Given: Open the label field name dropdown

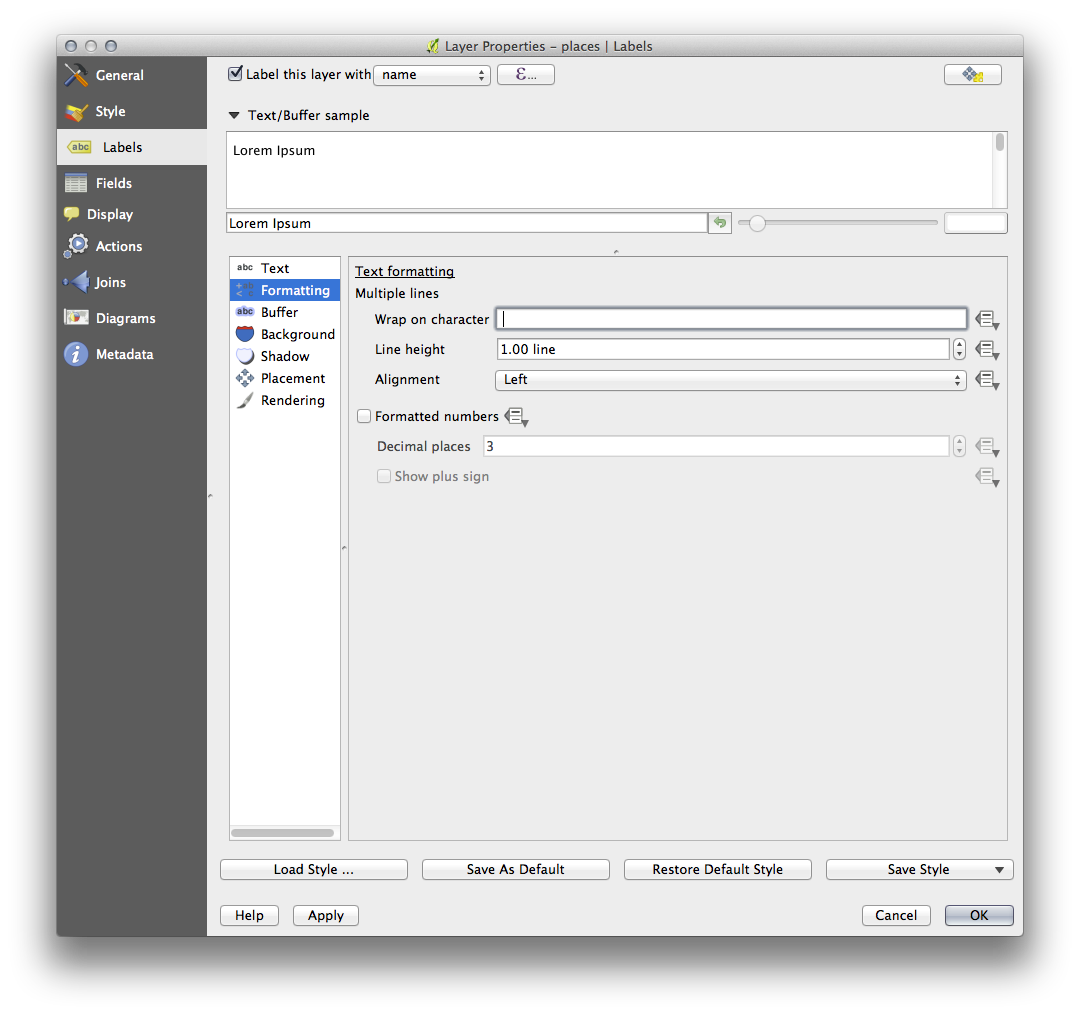Looking at the screenshot, I should pos(431,75).
